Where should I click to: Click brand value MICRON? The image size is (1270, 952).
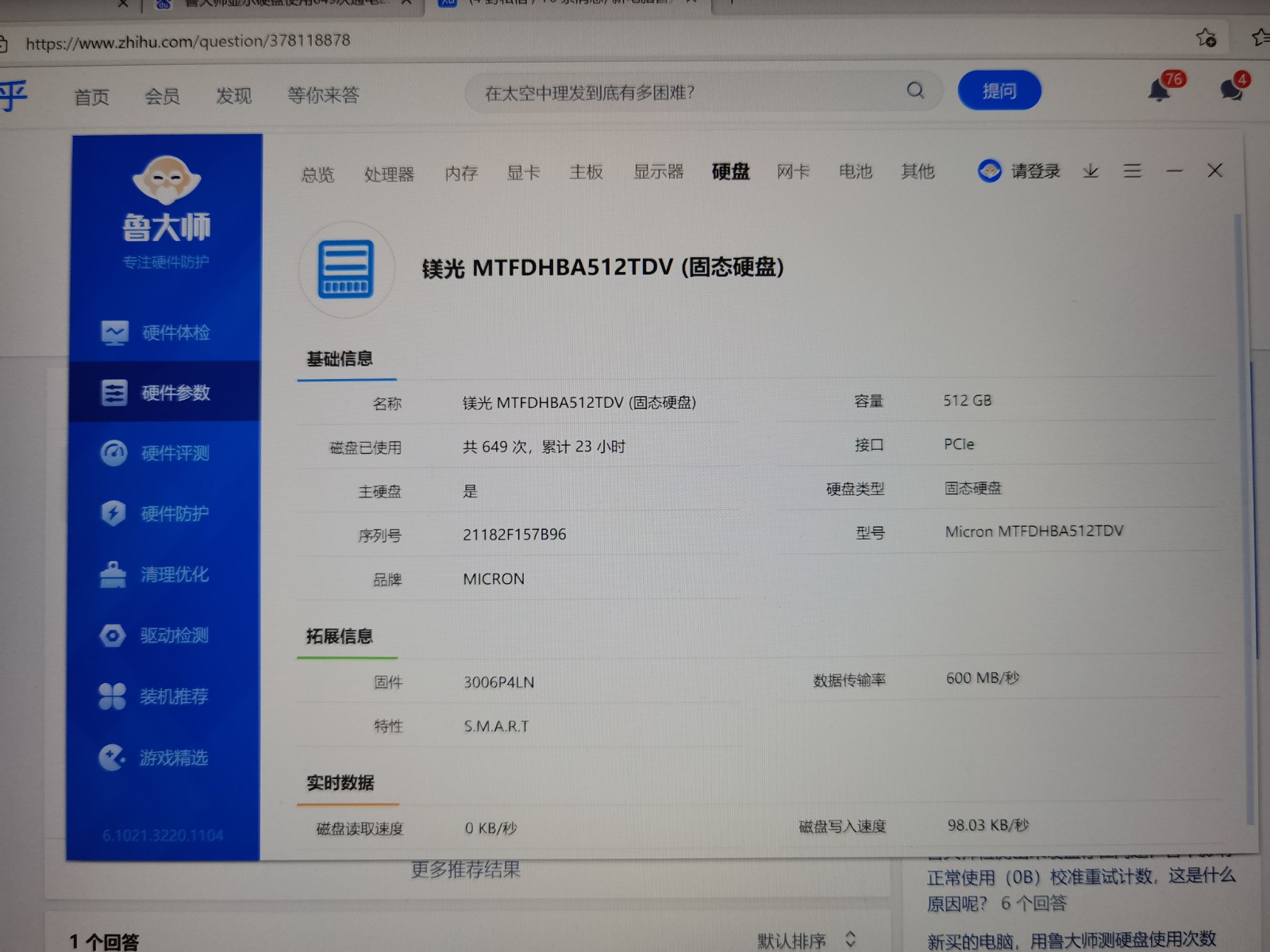coord(494,579)
